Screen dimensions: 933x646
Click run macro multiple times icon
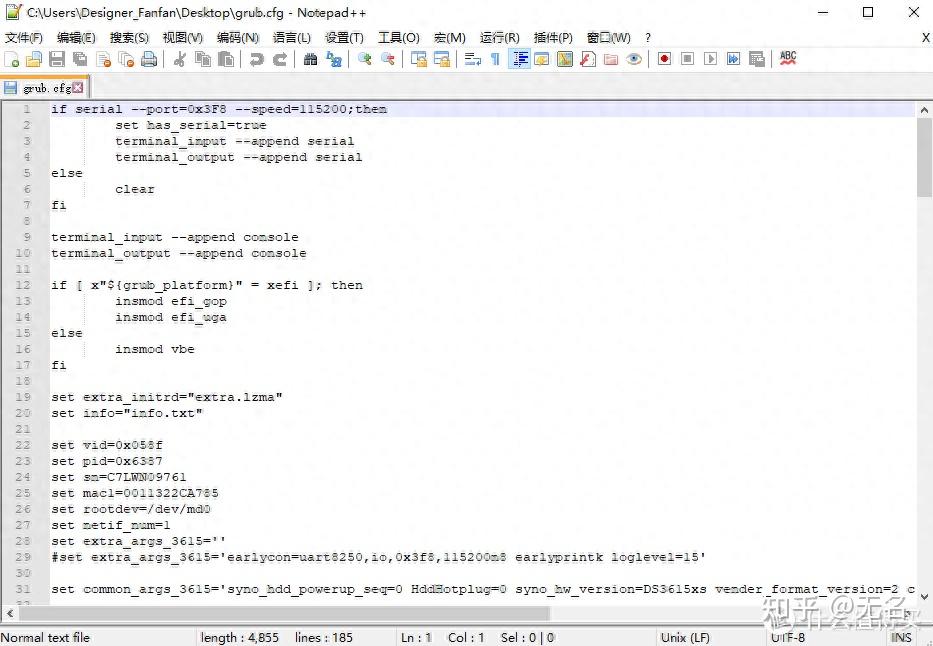click(733, 59)
